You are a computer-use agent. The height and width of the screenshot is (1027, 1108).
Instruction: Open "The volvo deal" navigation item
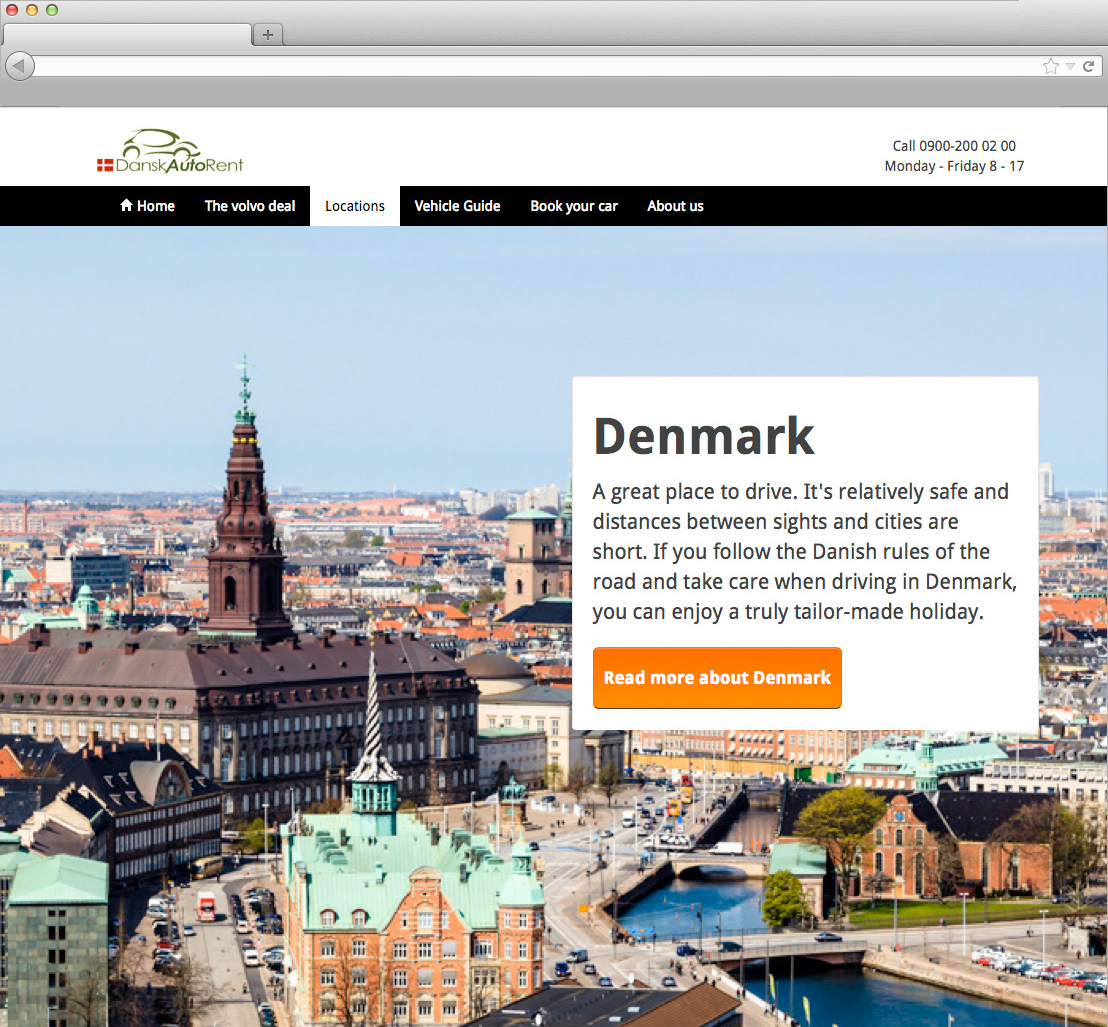[250, 206]
